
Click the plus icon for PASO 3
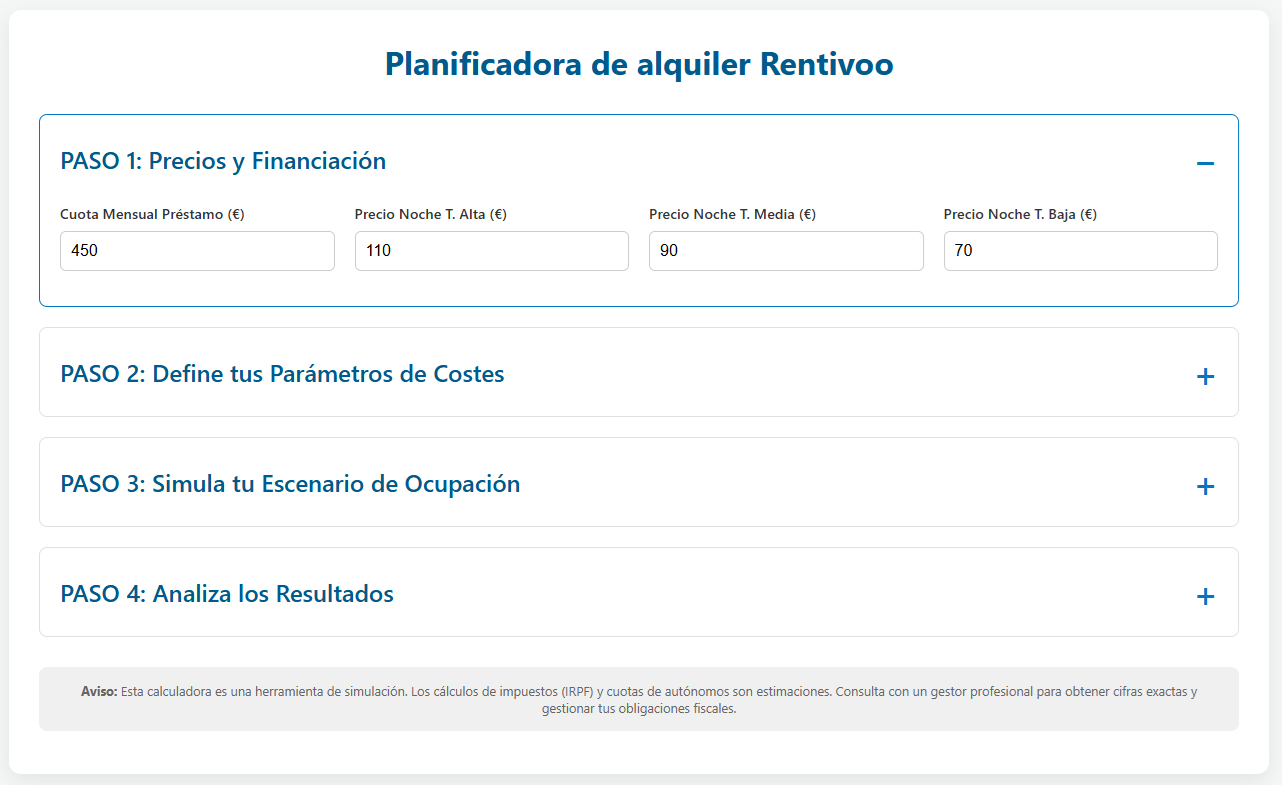[x=1205, y=486]
